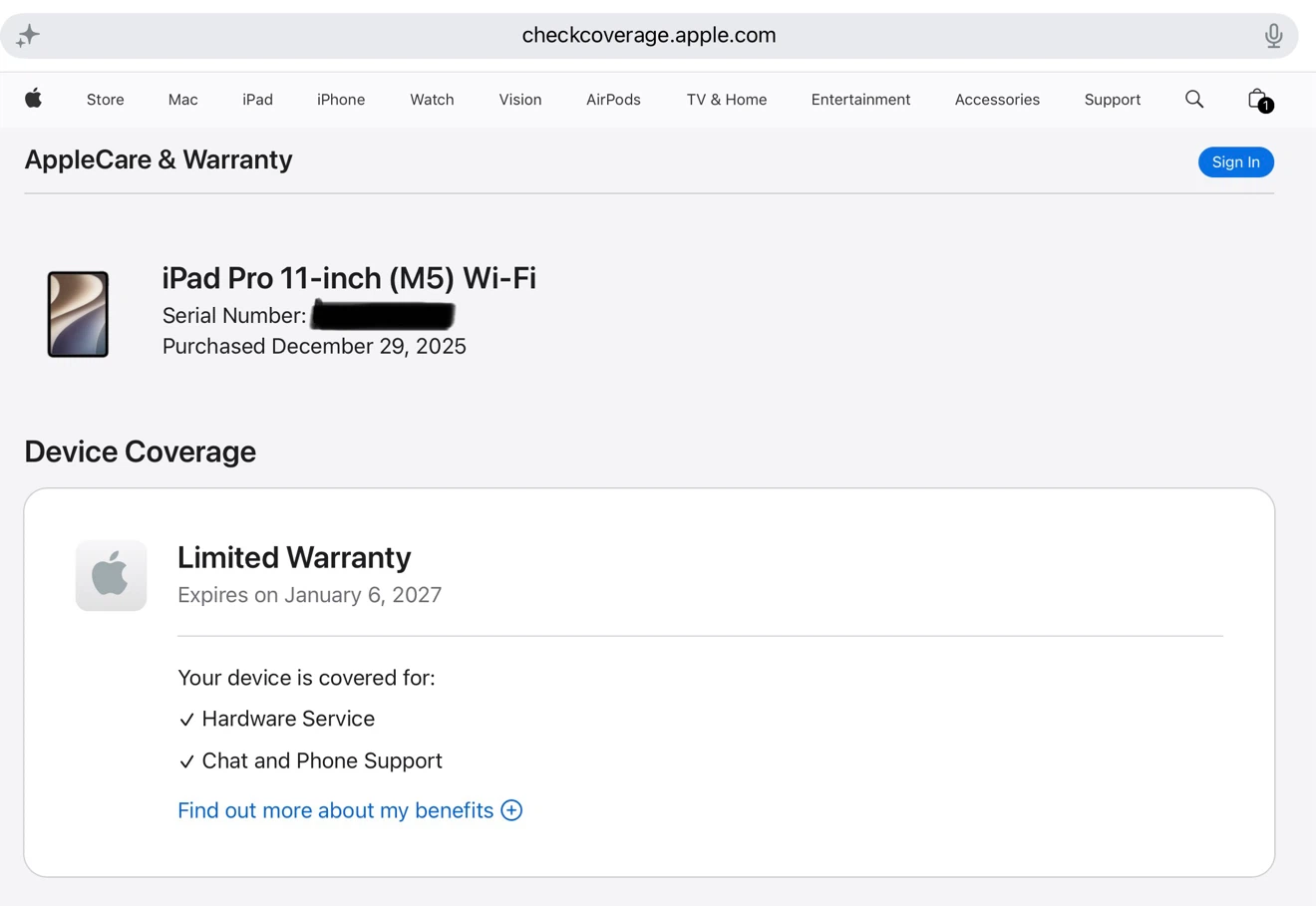Open the Mac menu
Viewport: 1316px width, 906px height.
point(182,100)
